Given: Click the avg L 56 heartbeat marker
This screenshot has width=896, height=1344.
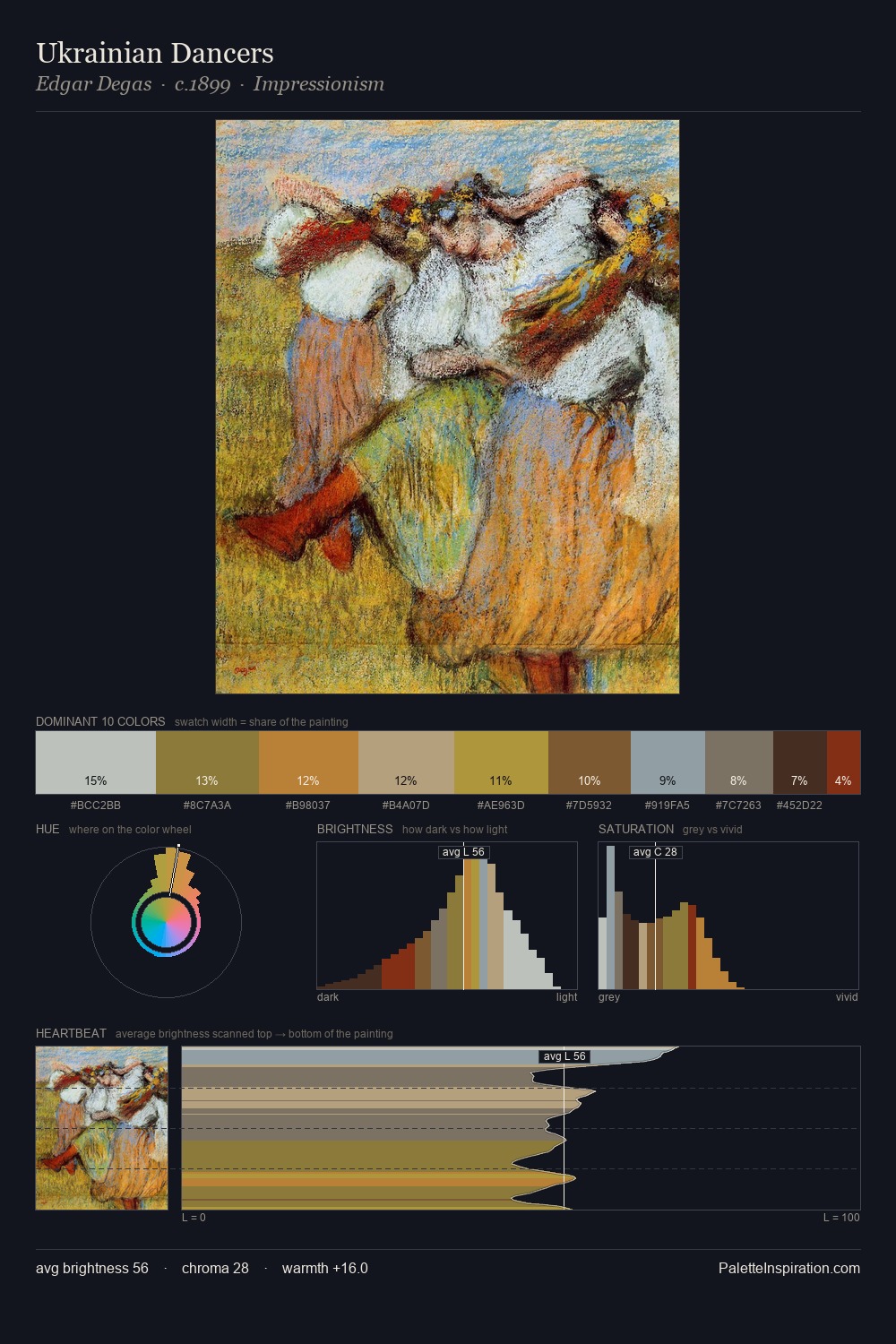Looking at the screenshot, I should click(564, 1056).
